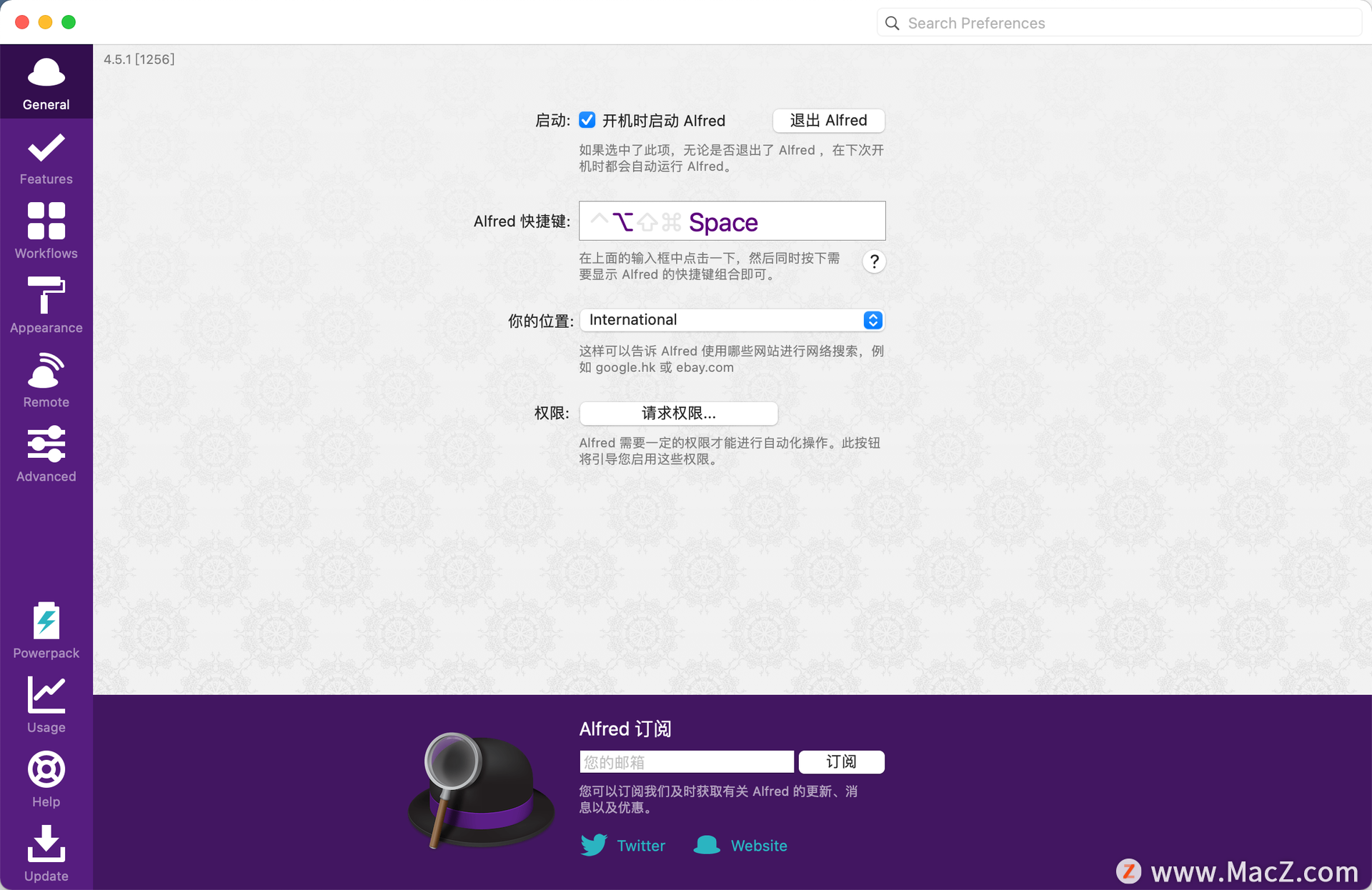Open Powerpack section

click(x=46, y=631)
